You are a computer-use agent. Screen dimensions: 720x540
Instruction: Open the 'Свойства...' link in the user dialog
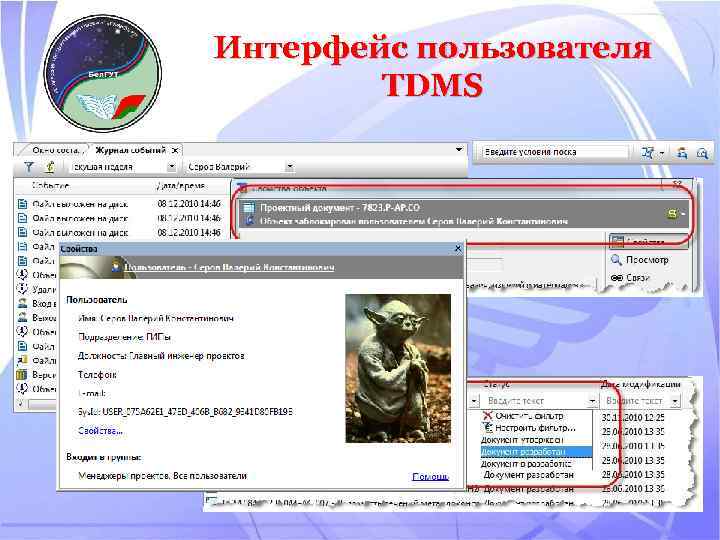[100, 431]
